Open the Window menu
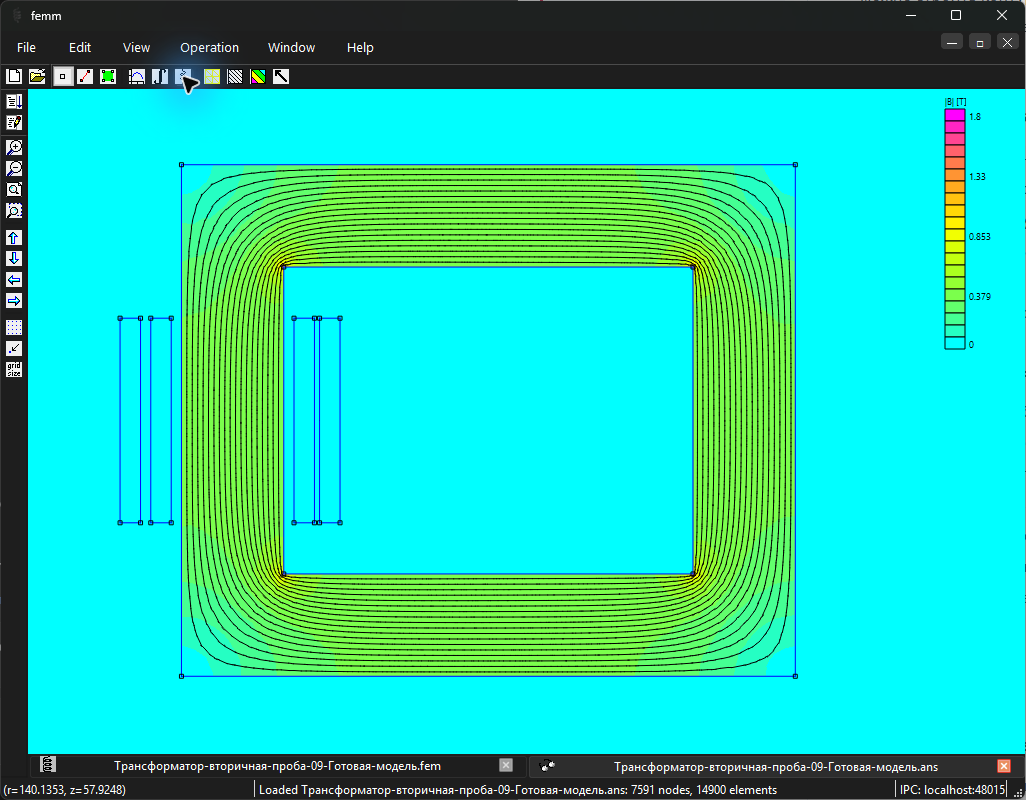Screen dimensions: 1026x800 (291, 48)
